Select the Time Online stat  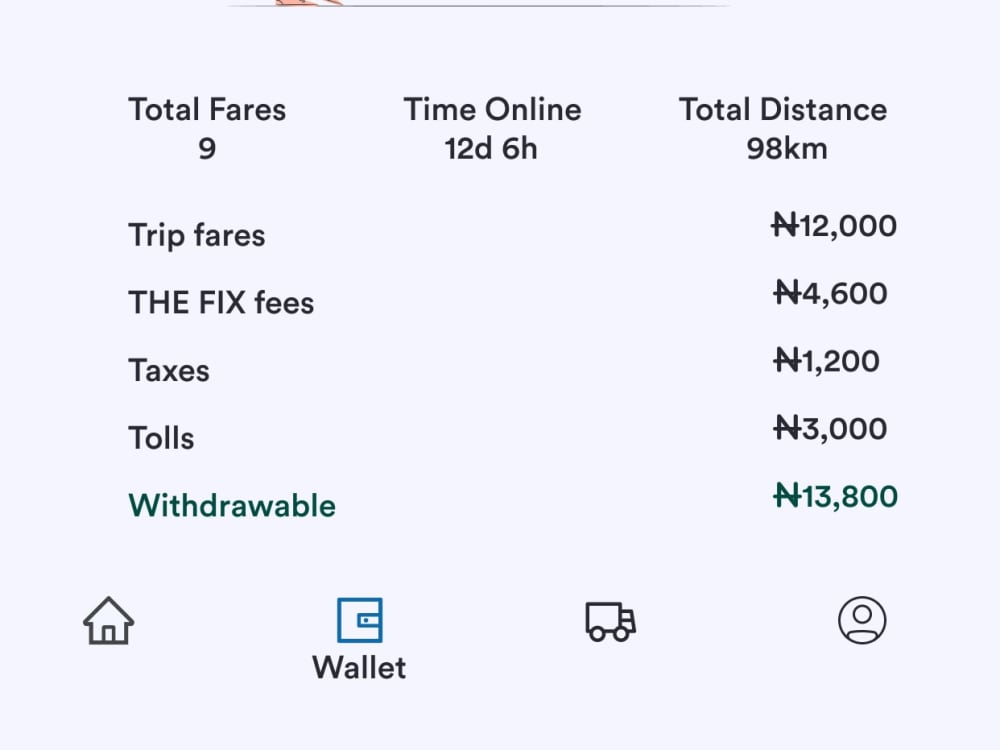click(x=492, y=128)
